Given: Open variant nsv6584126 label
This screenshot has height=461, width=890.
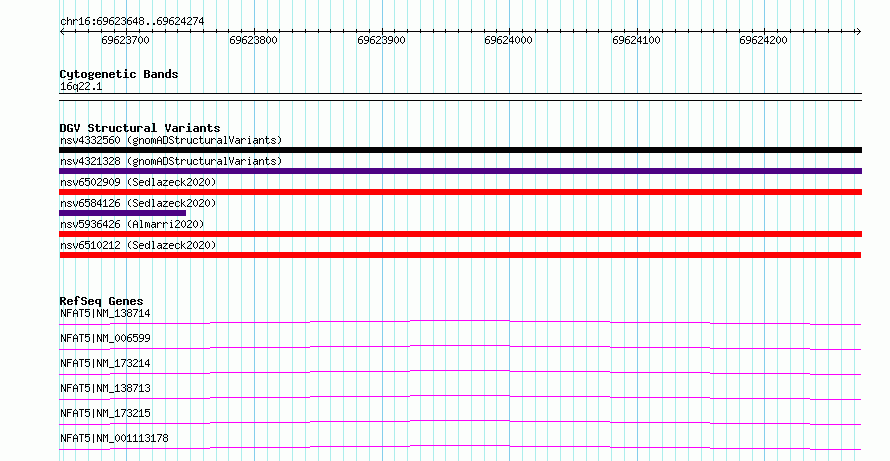Looking at the screenshot, I should coord(138,203).
